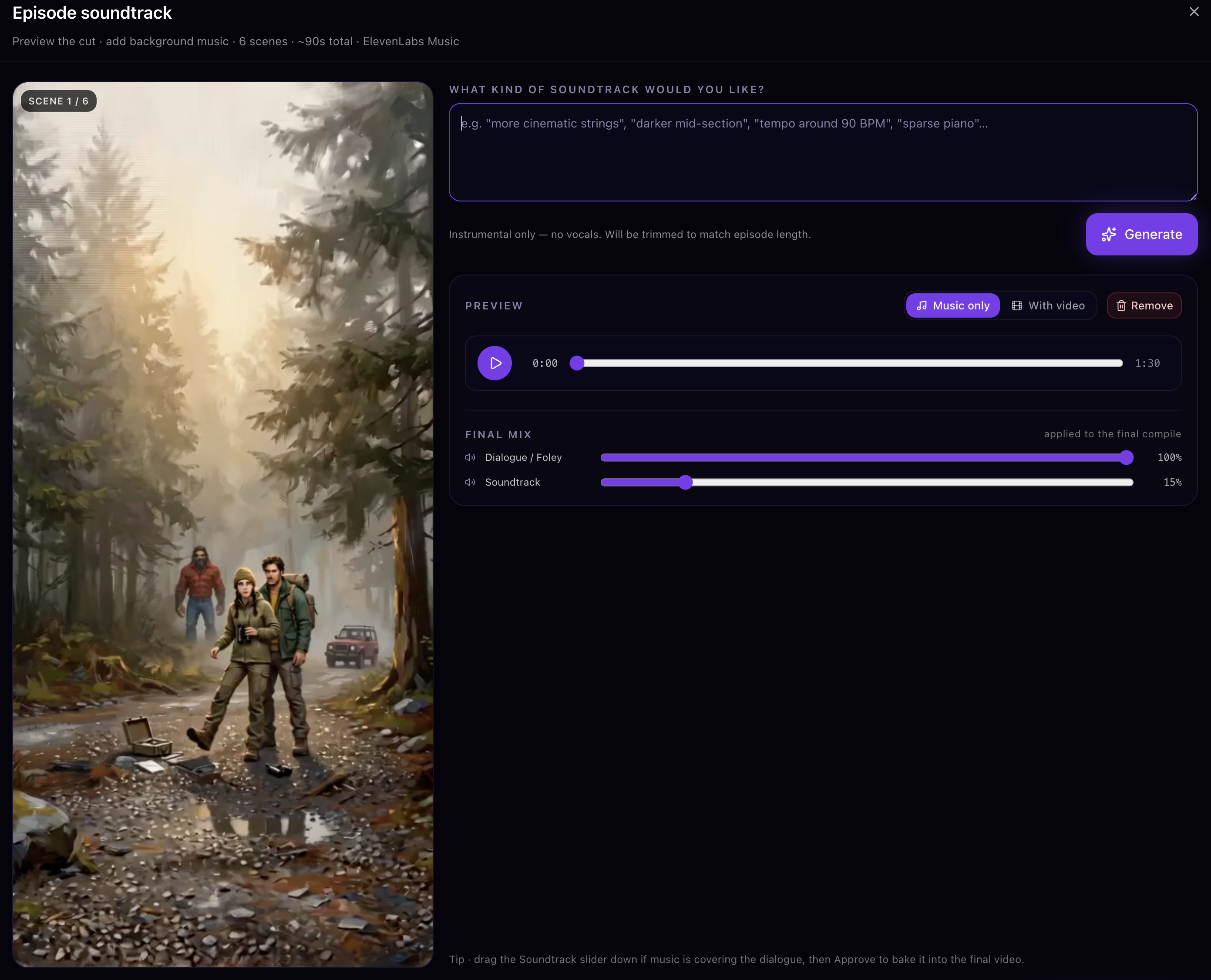Click the trash can icon

coord(1121,305)
